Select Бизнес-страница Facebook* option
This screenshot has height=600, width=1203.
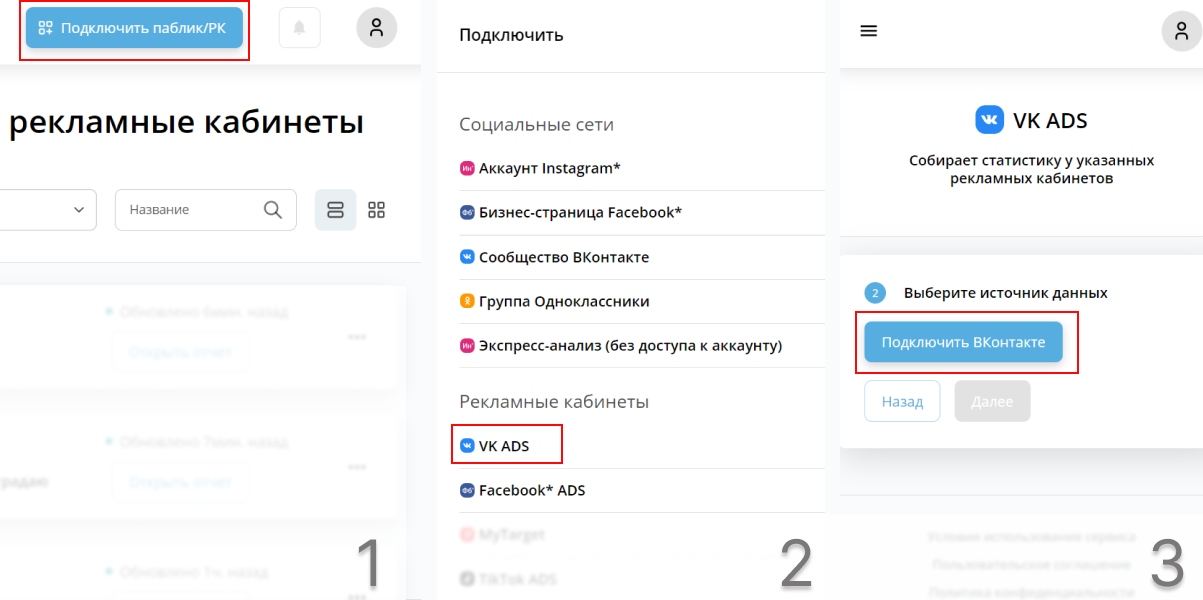coord(580,212)
